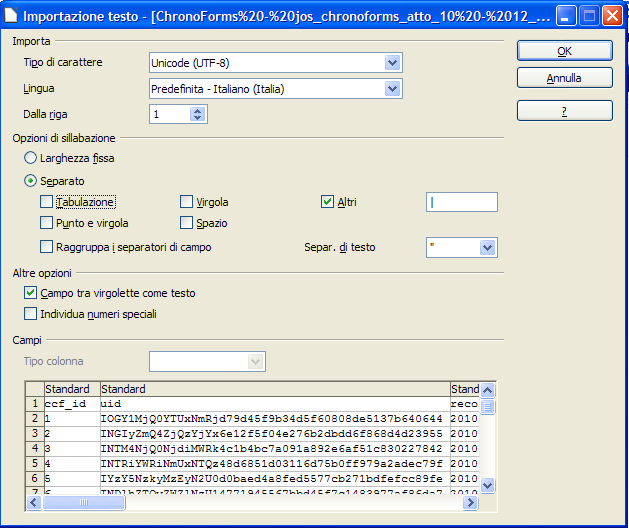Click the uid value starting with IYzY5Nzky

coord(275,478)
